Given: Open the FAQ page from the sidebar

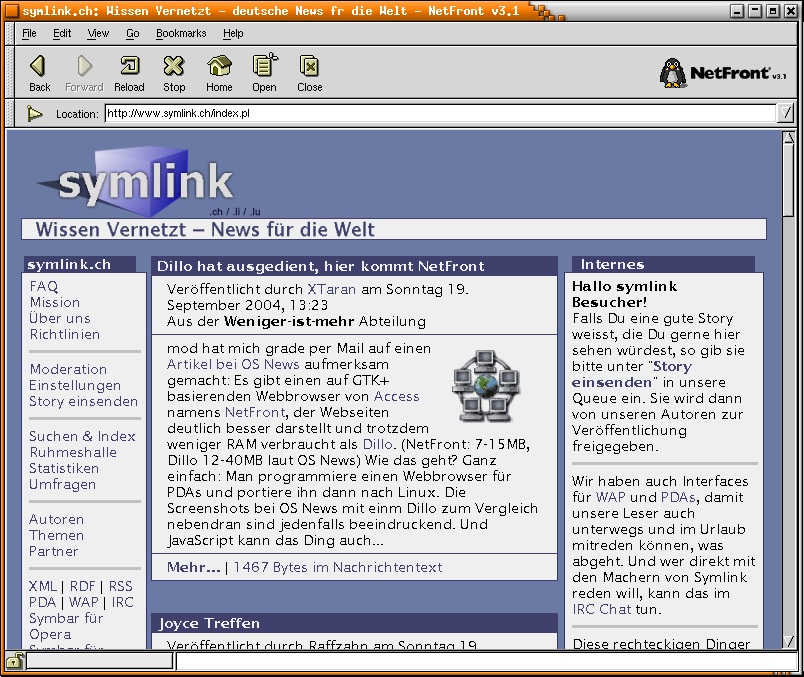Looking at the screenshot, I should coord(43,286).
